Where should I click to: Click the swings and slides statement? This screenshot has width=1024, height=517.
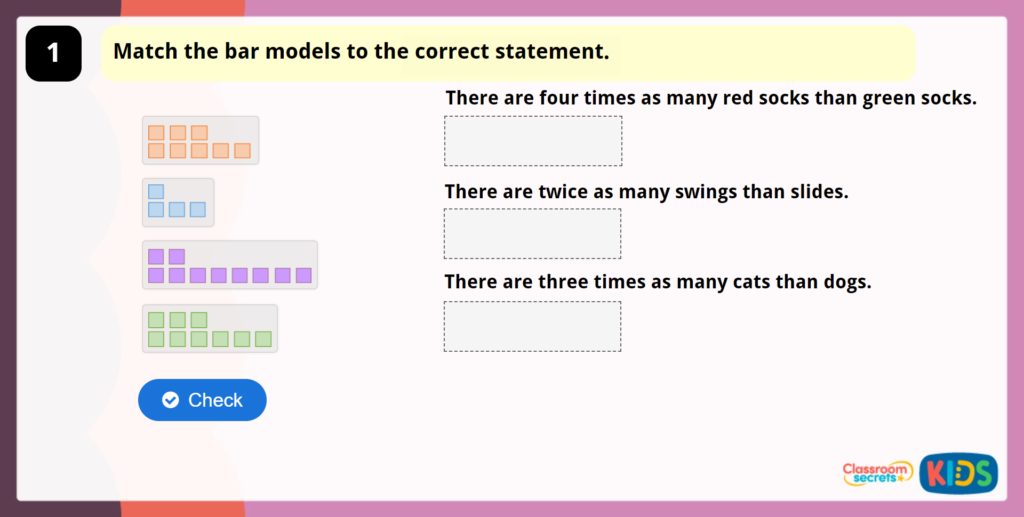click(646, 191)
